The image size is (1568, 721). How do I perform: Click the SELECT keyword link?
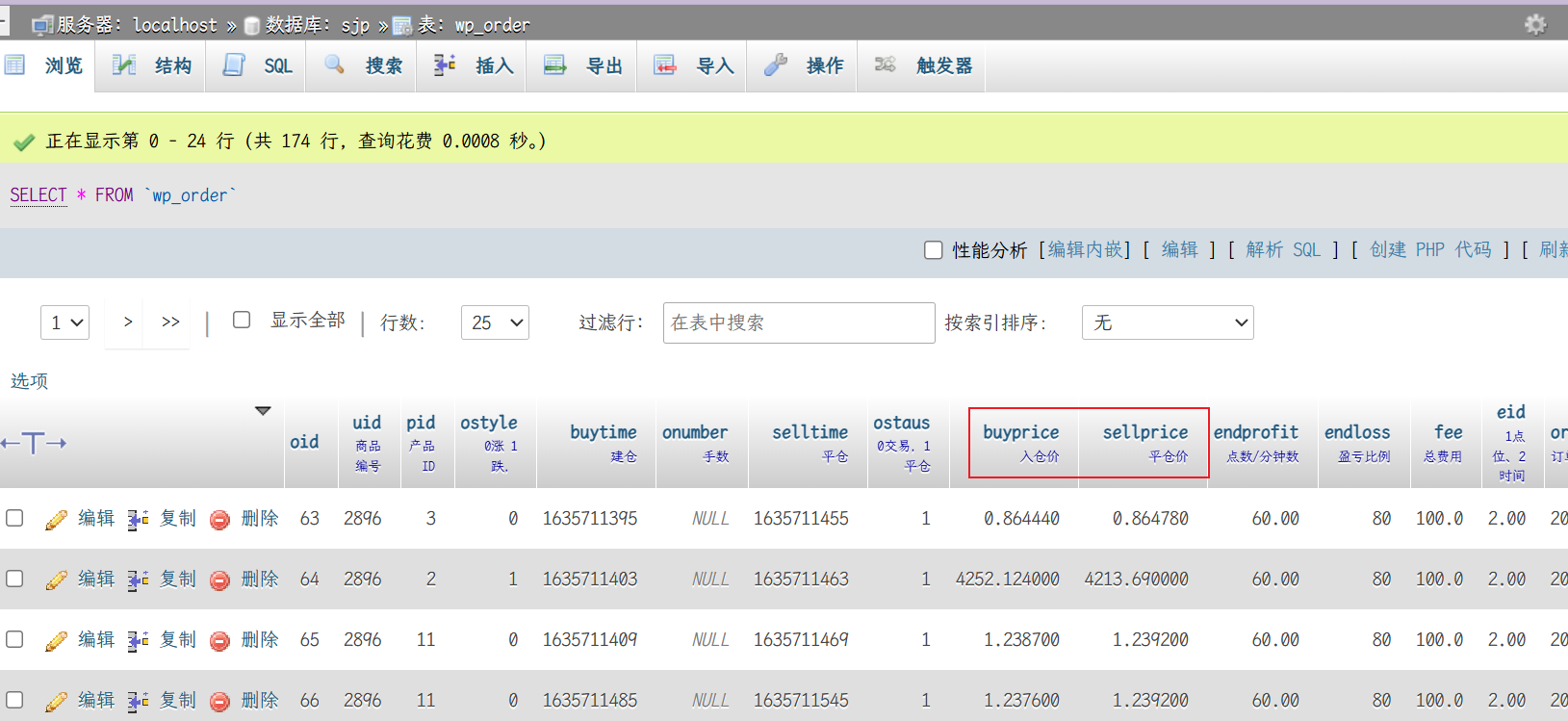(39, 195)
